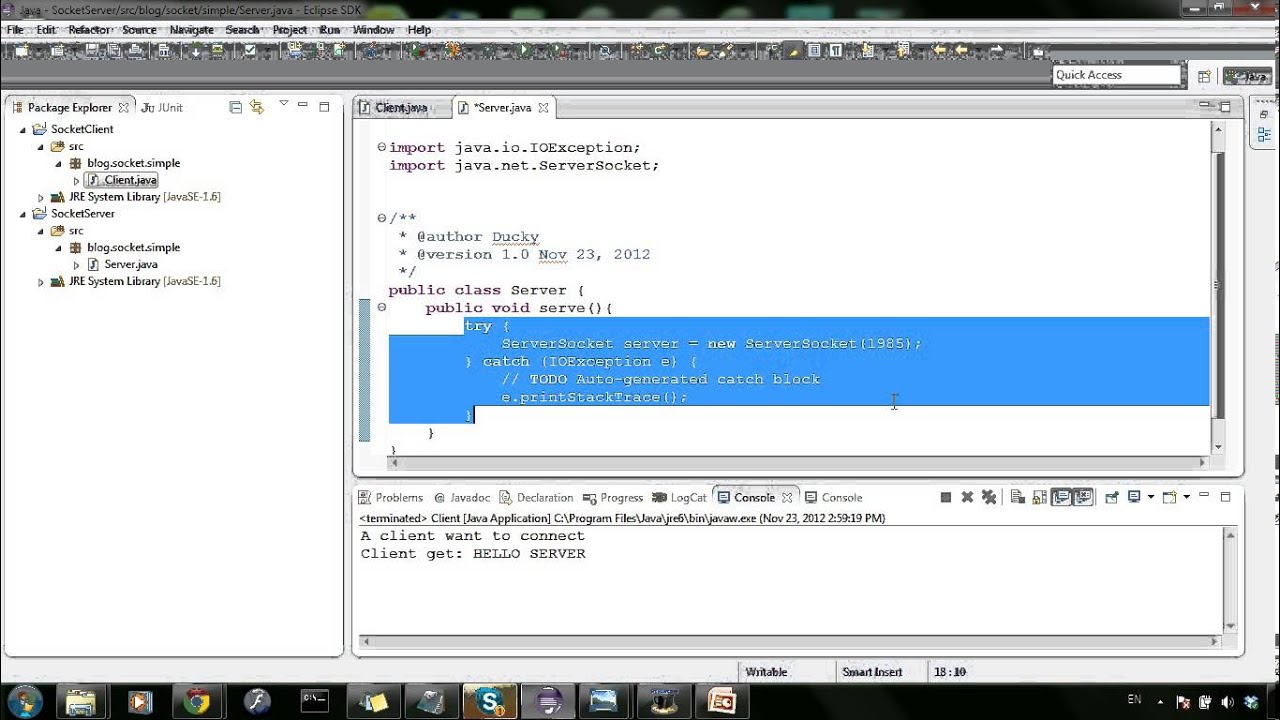Image resolution: width=1280 pixels, height=720 pixels.
Task: Open the Source menu
Action: click(139, 30)
